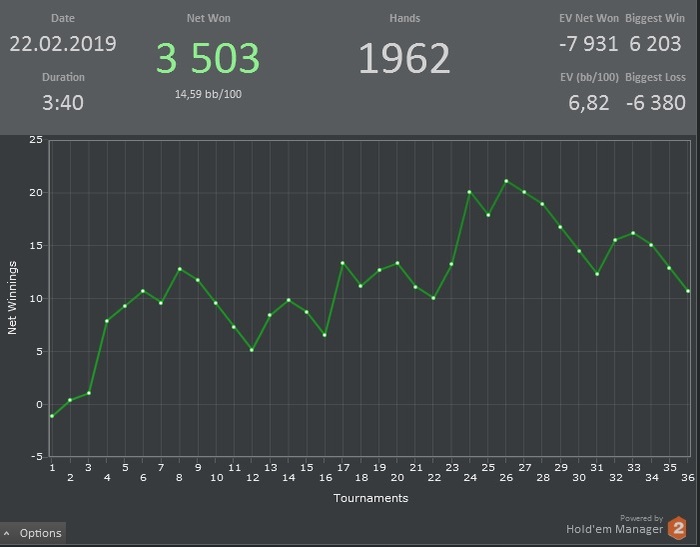
Task: Click the graph point at tournament 26 peak
Action: pyautogui.click(x=506, y=181)
